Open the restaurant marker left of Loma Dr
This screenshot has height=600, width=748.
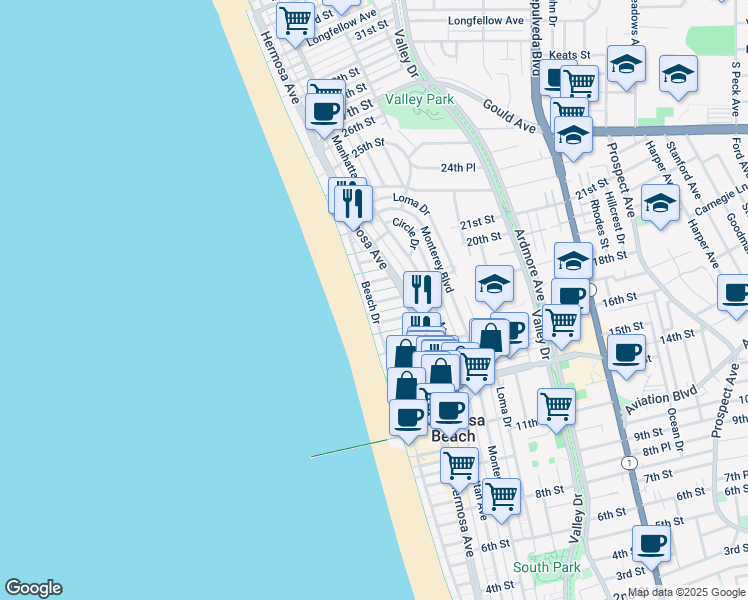(353, 206)
